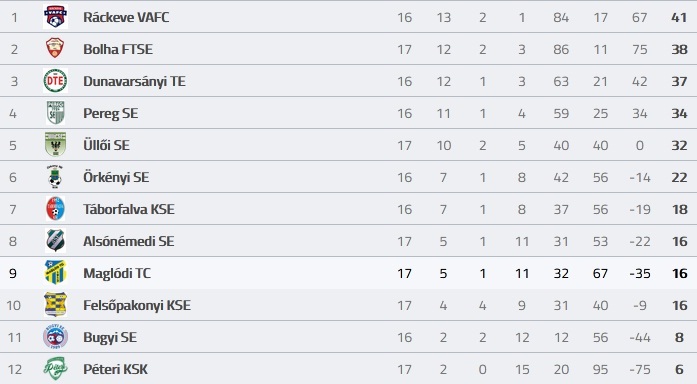
Task: Click the Dunavarsányi TE team name
Action: pos(134,82)
